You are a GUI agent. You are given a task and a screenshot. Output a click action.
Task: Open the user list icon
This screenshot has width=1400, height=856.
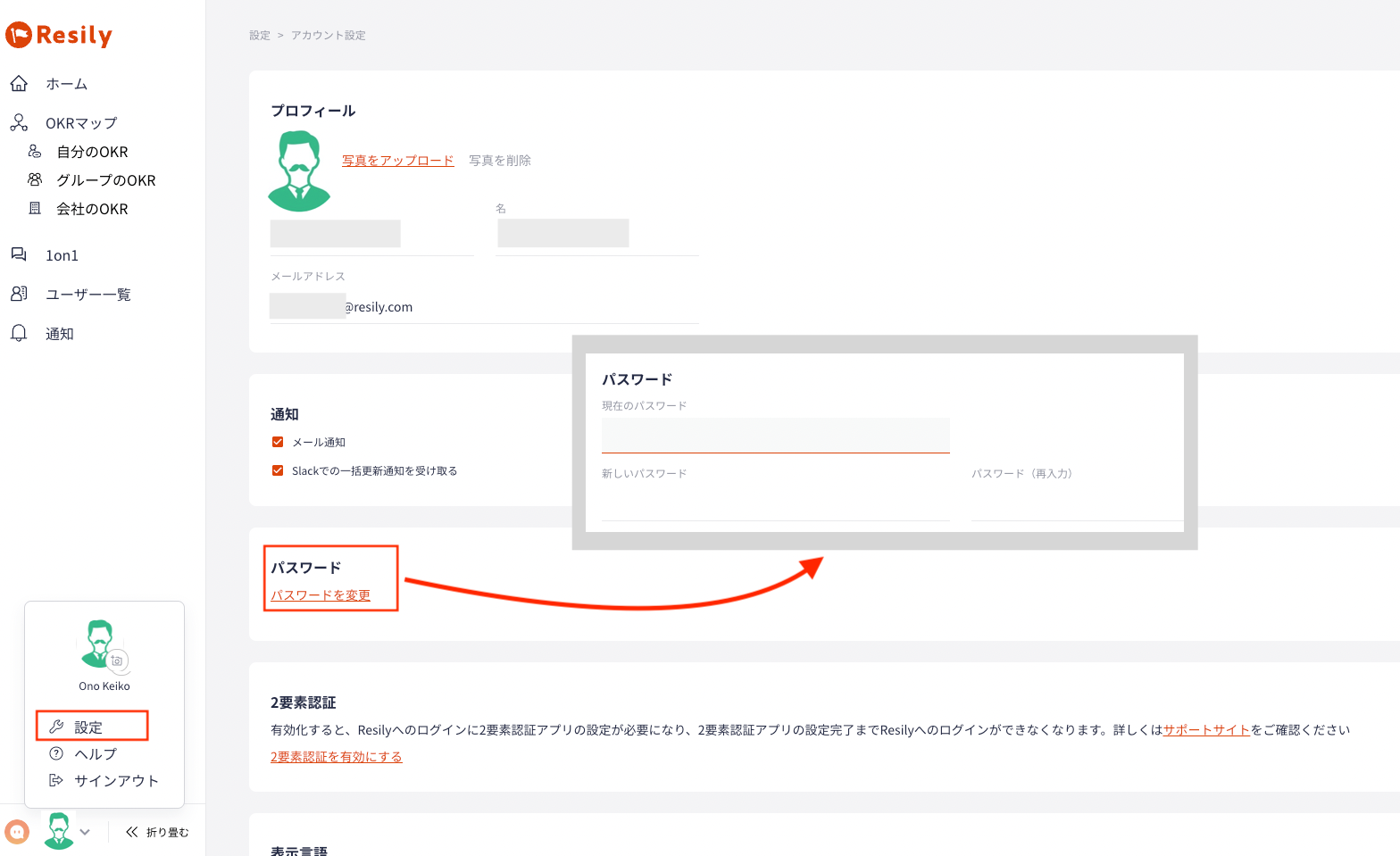coord(19,294)
